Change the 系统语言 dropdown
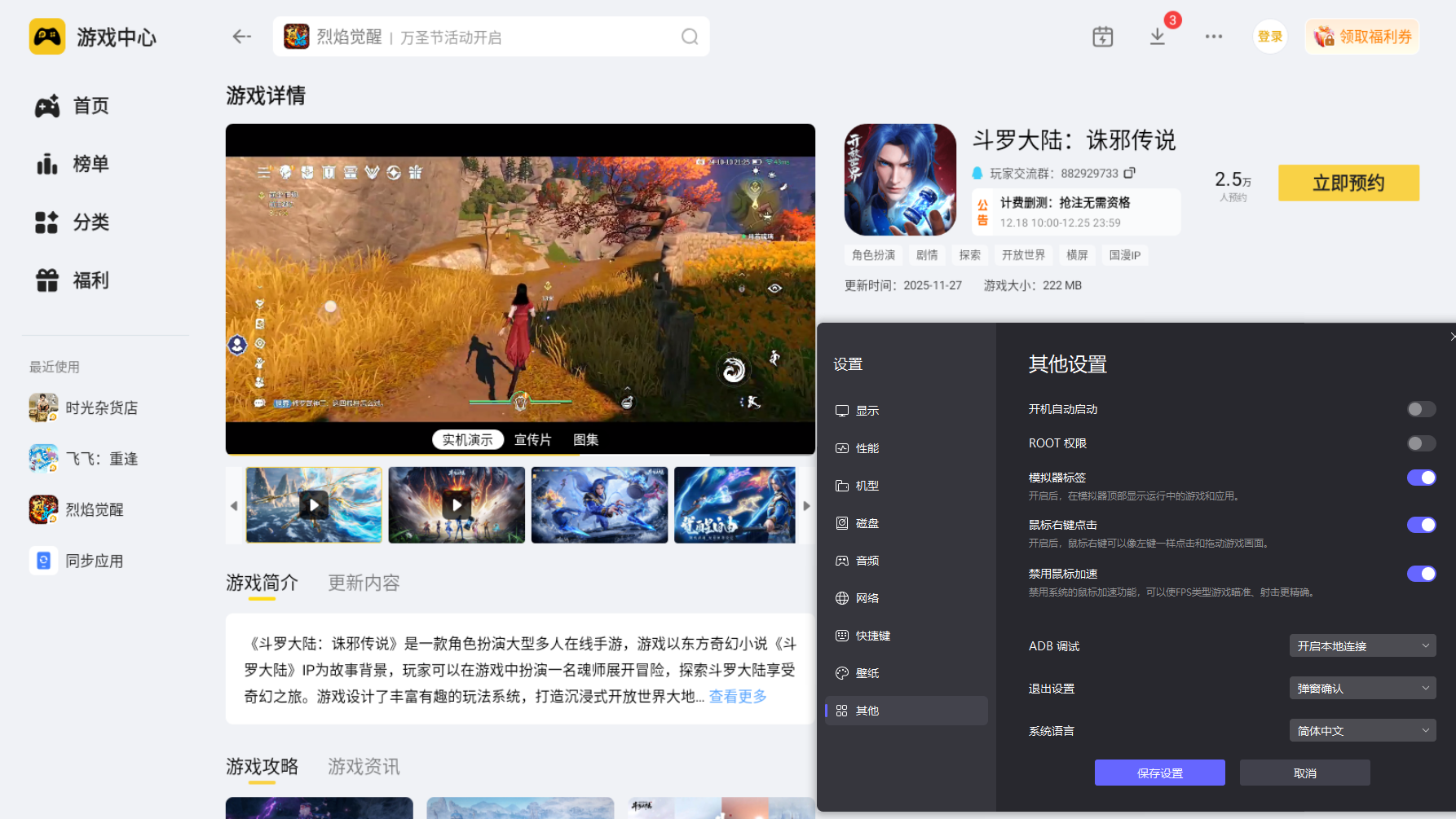 1361,731
